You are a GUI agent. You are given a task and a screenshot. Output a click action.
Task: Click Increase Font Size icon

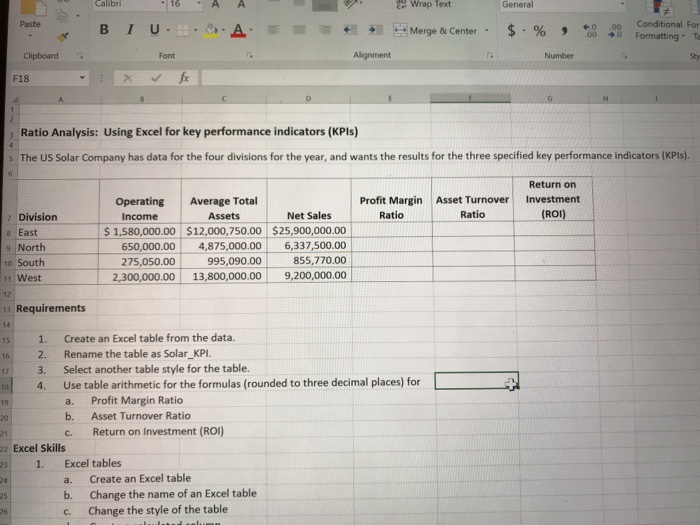point(215,4)
